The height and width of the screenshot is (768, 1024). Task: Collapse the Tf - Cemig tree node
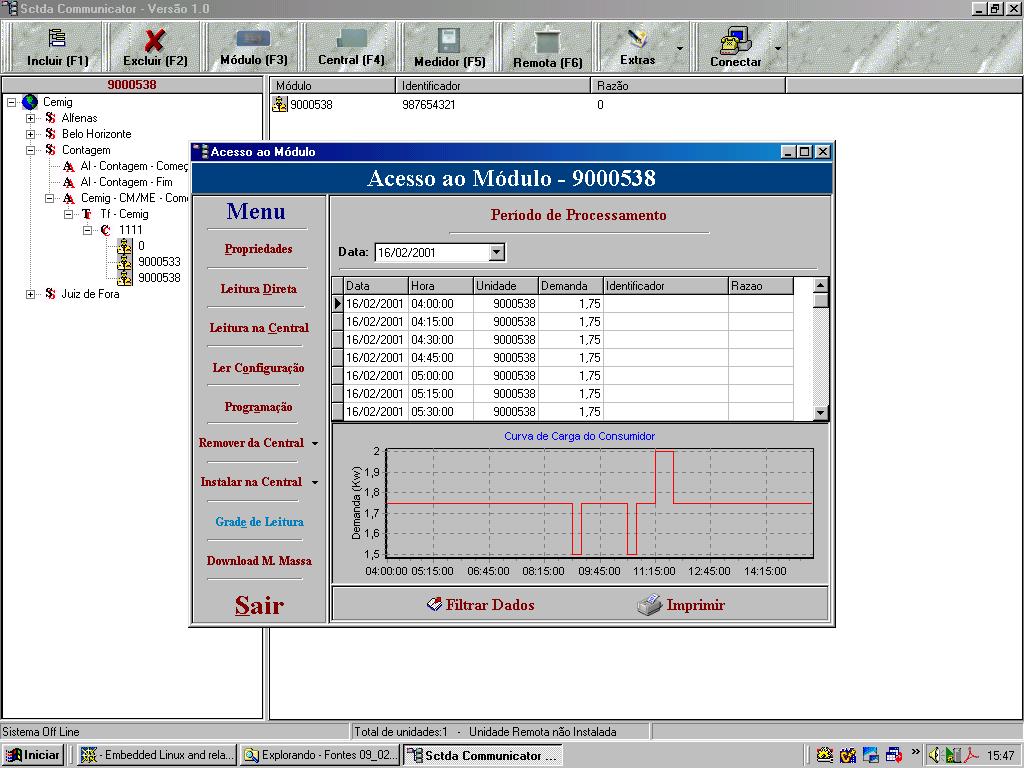tap(69, 214)
